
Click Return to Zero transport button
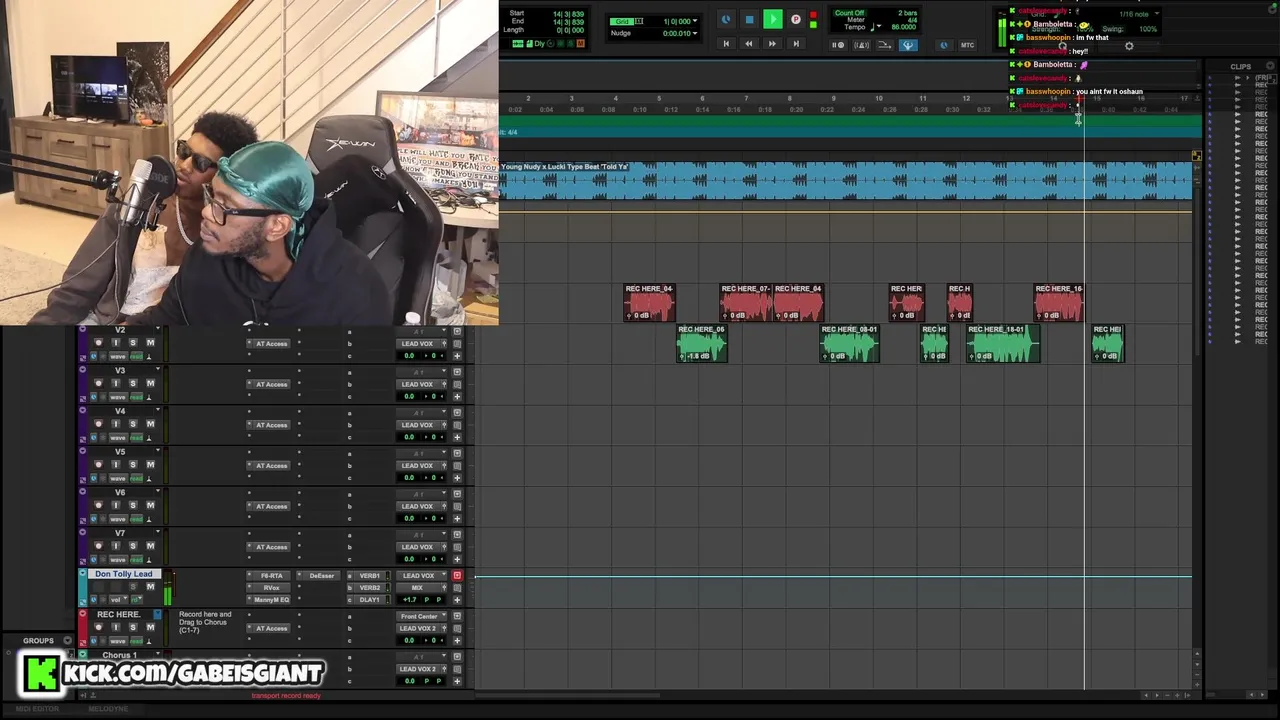point(726,44)
